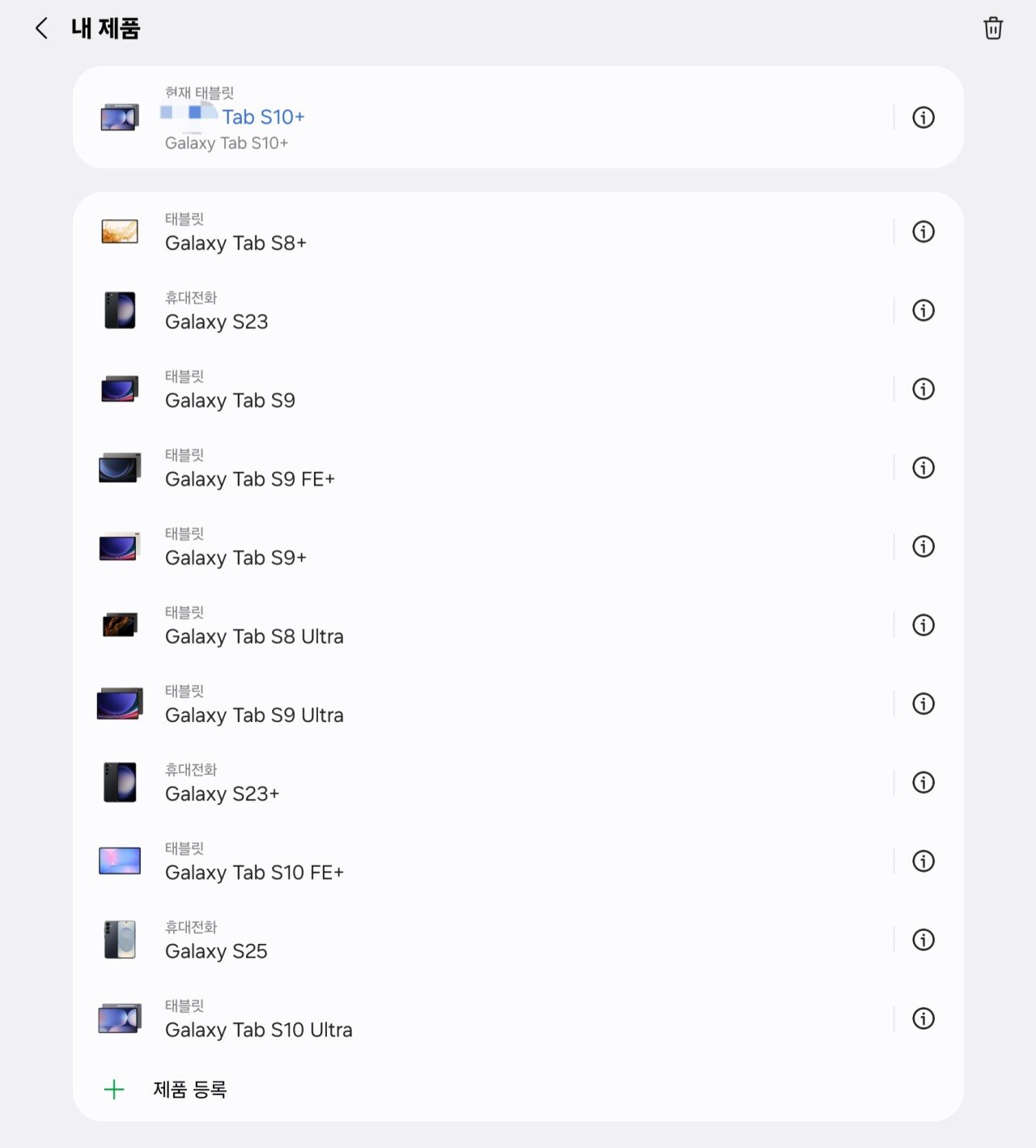Open the current tablet Tab S10+ entry
The image size is (1036, 1148).
point(482,117)
